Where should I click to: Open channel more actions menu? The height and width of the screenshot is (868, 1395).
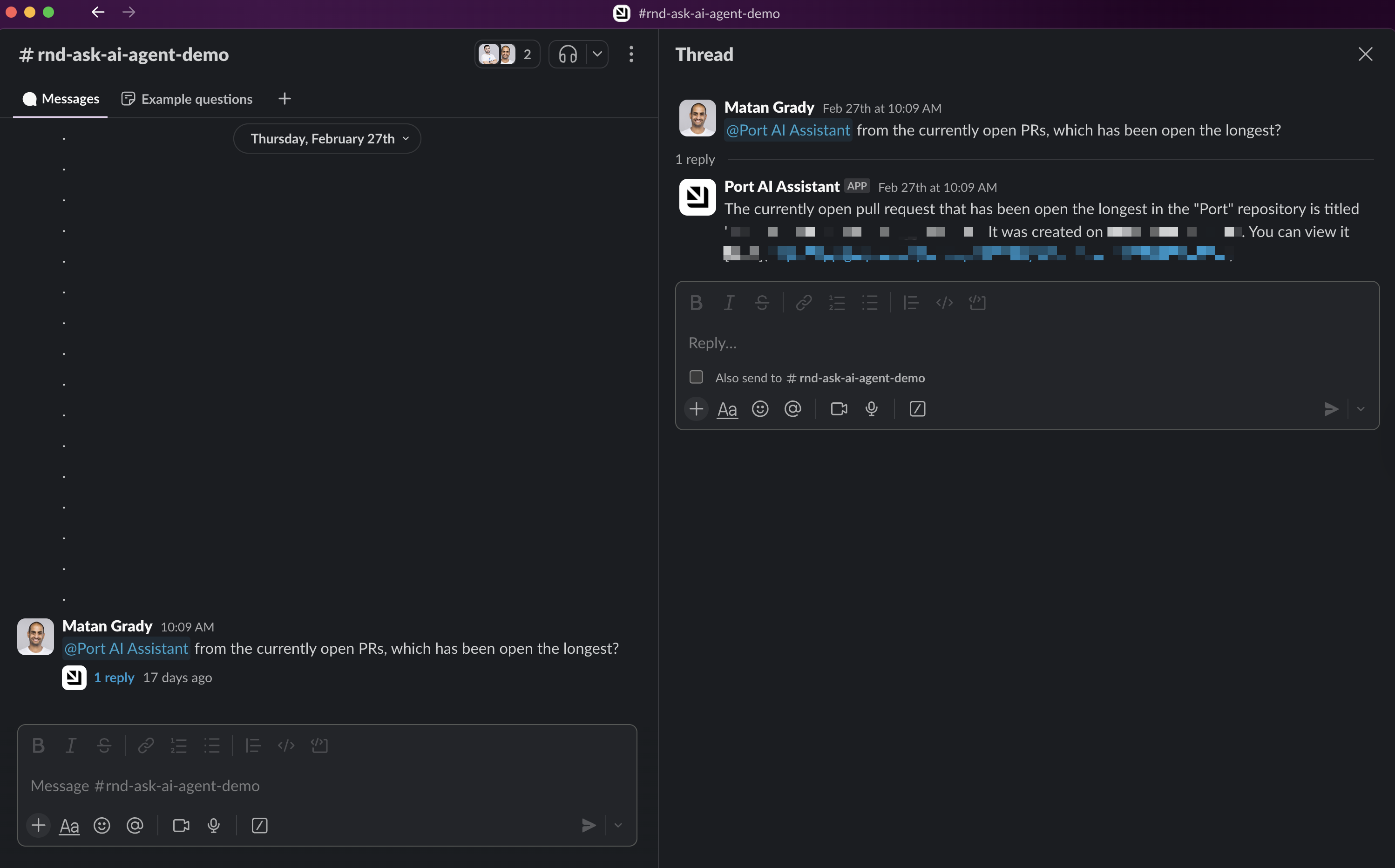click(631, 54)
